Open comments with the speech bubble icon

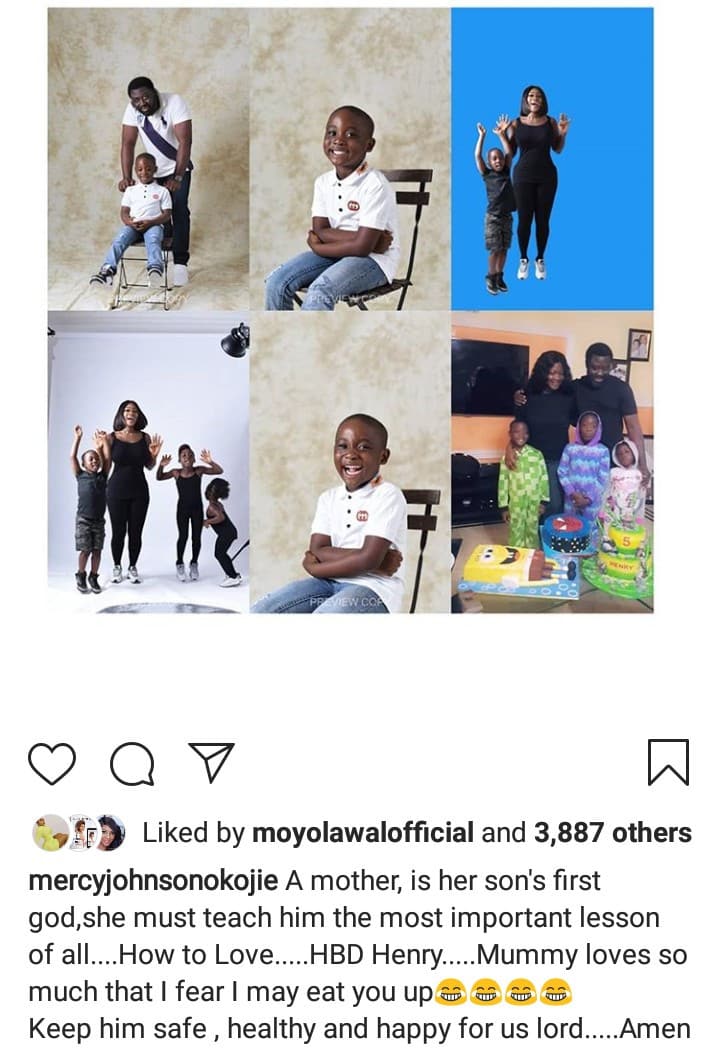pos(133,764)
